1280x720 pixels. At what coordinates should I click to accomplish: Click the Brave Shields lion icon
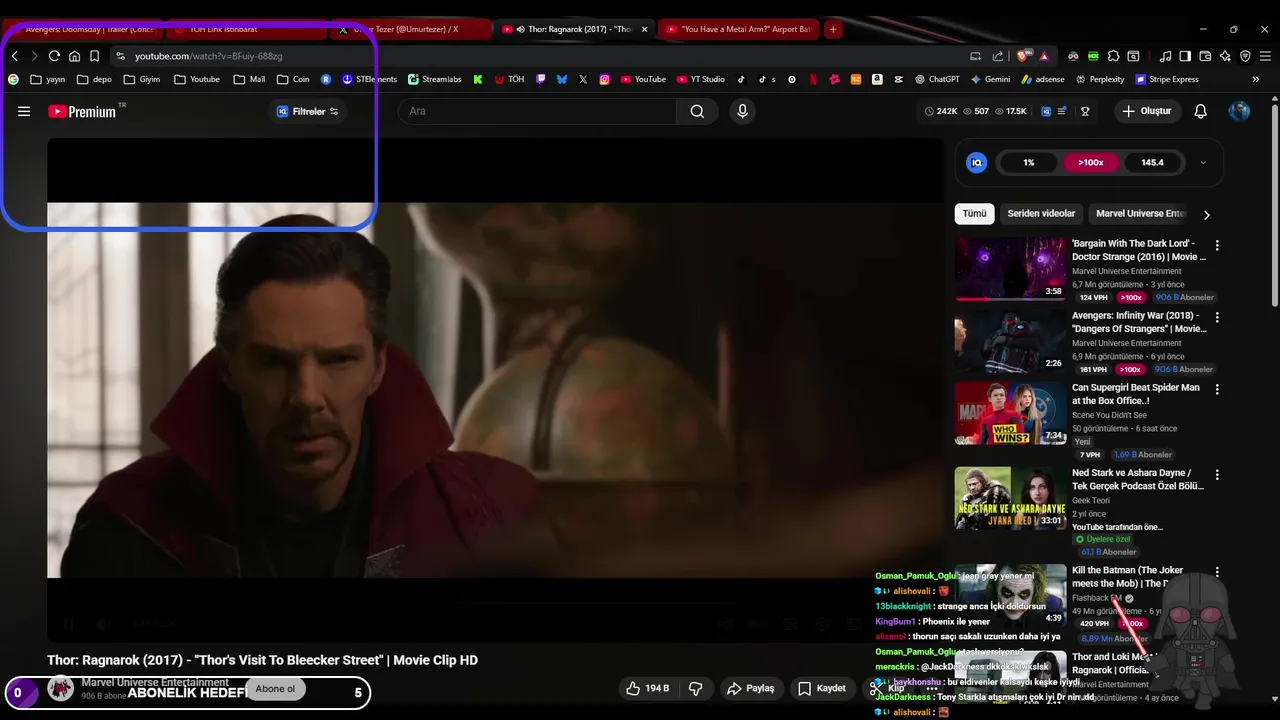(1022, 56)
